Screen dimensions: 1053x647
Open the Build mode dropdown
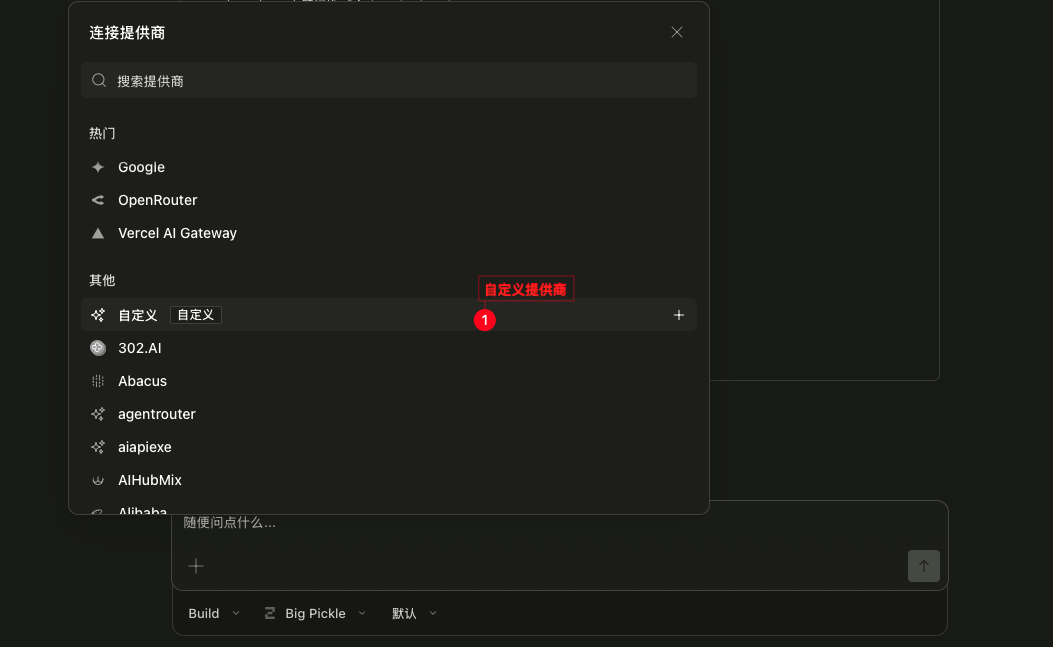(214, 613)
